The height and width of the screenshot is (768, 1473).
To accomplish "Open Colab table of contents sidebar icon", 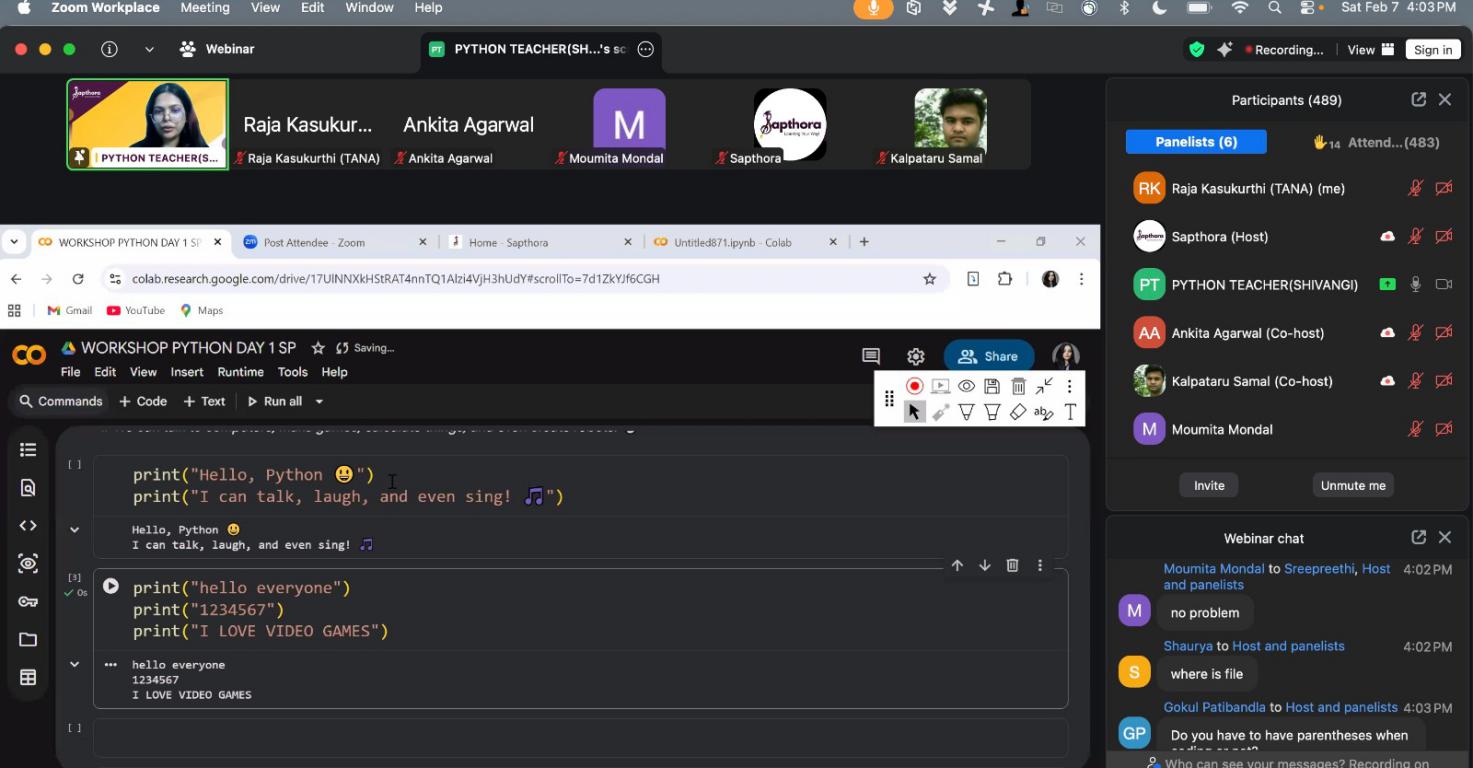I will (x=28, y=450).
